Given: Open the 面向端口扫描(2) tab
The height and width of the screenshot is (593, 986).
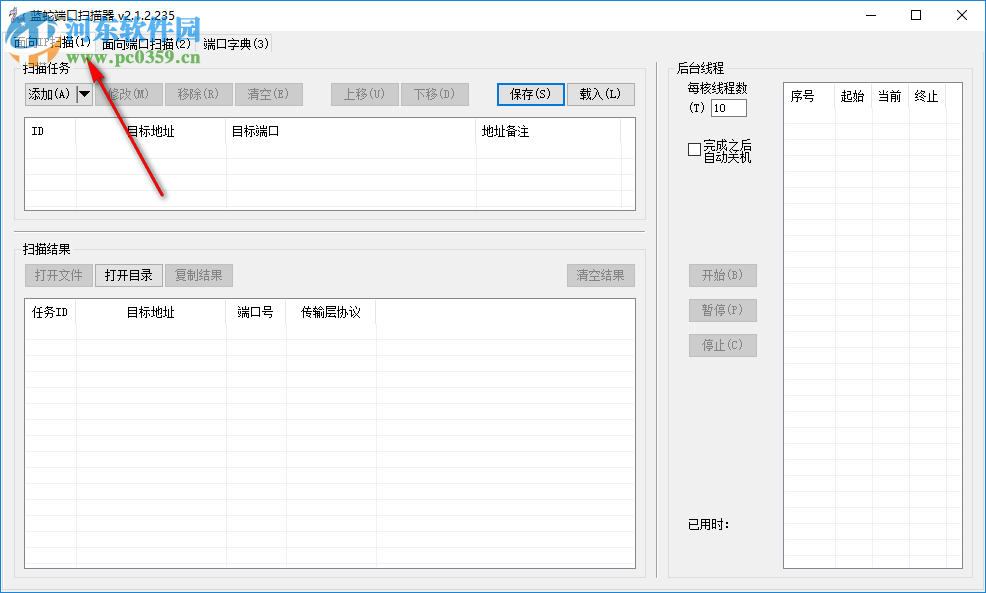Looking at the screenshot, I should tap(146, 44).
